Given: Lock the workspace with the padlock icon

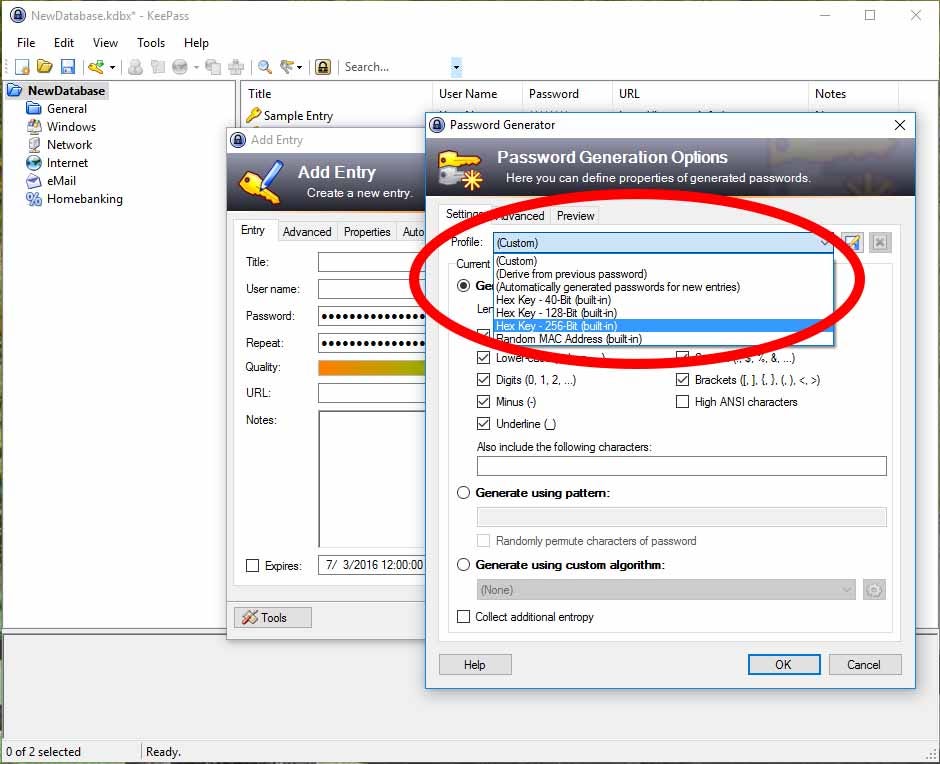Looking at the screenshot, I should pyautogui.click(x=323, y=67).
